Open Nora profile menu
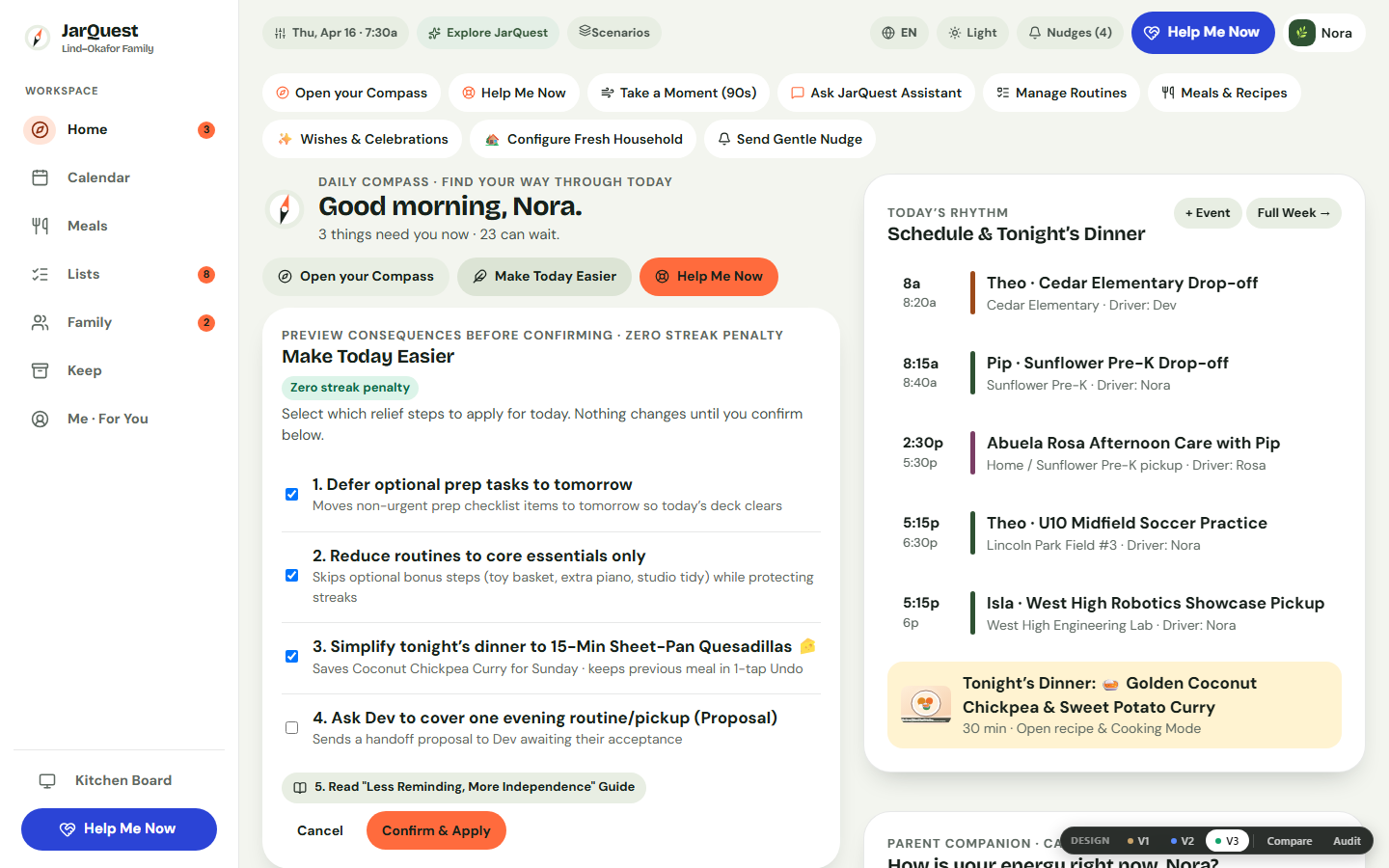This screenshot has width=1389, height=868. point(1326,33)
